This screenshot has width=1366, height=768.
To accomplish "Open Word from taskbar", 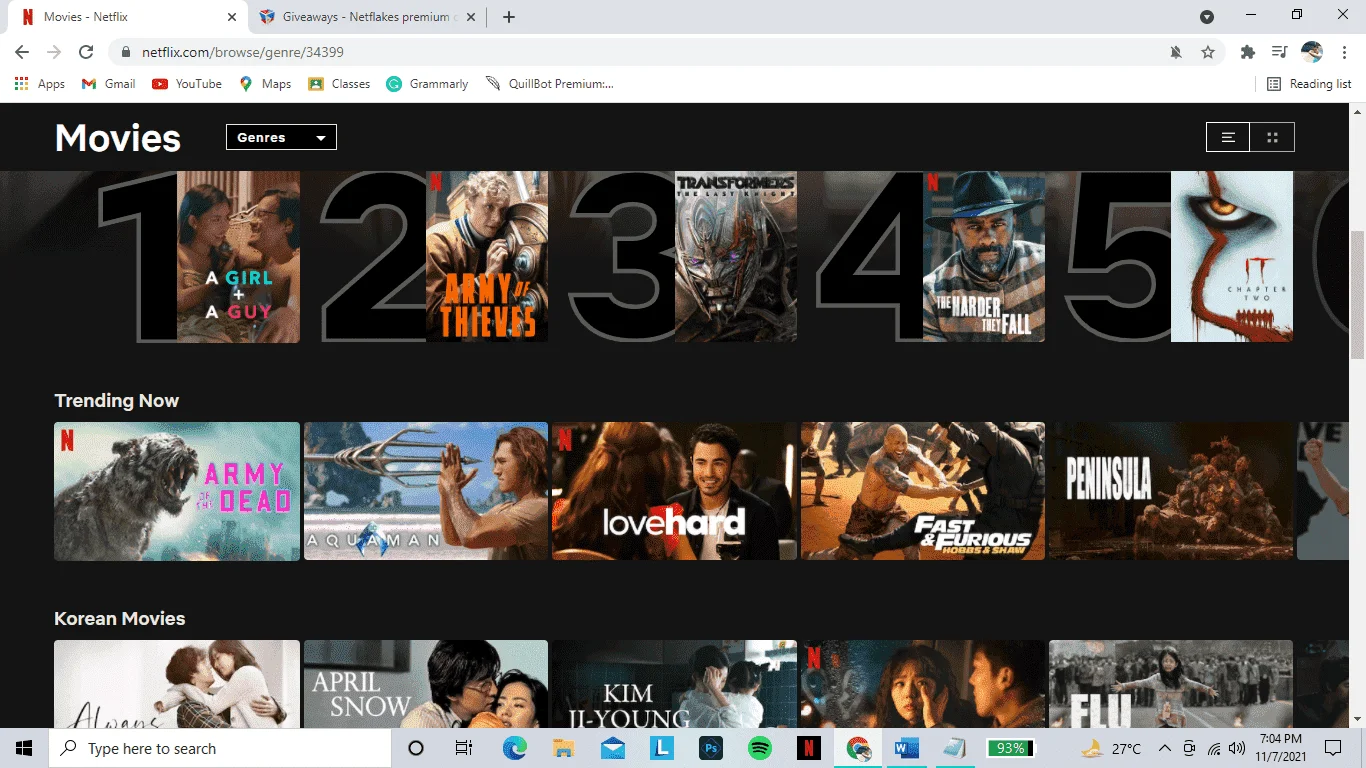I will pyautogui.click(x=907, y=748).
